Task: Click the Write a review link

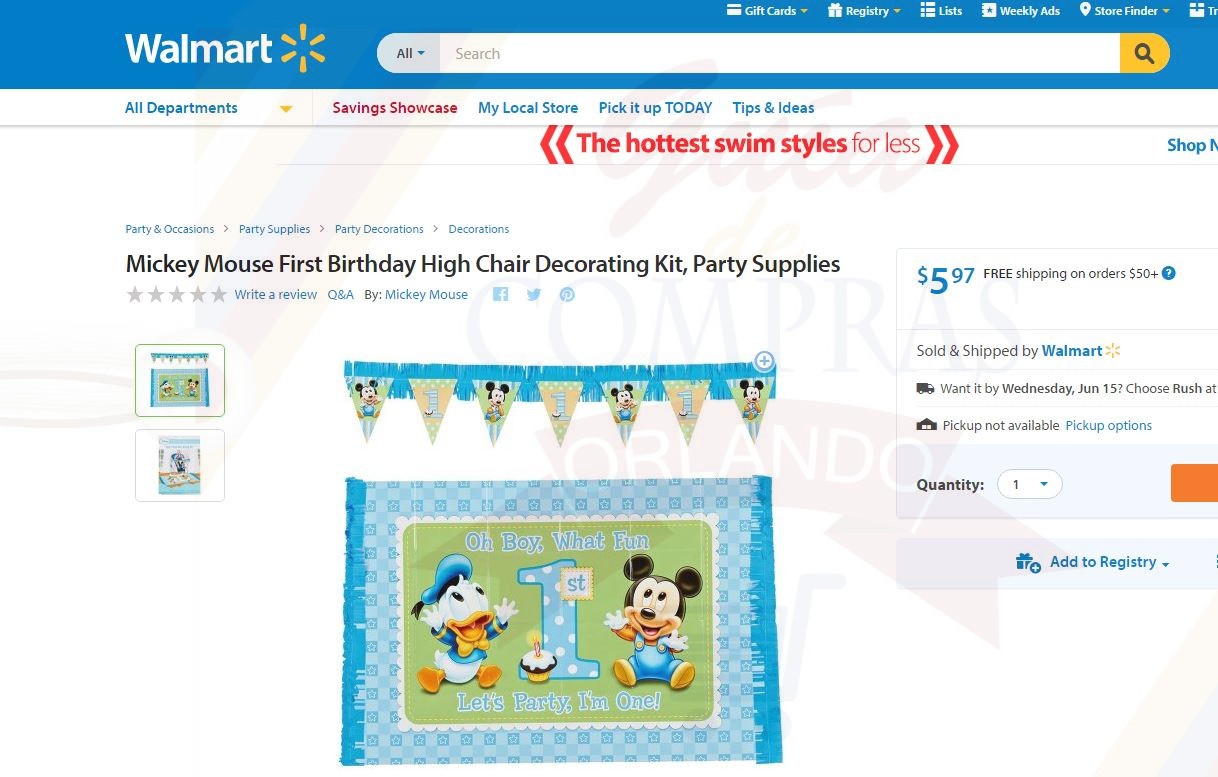Action: tap(276, 295)
